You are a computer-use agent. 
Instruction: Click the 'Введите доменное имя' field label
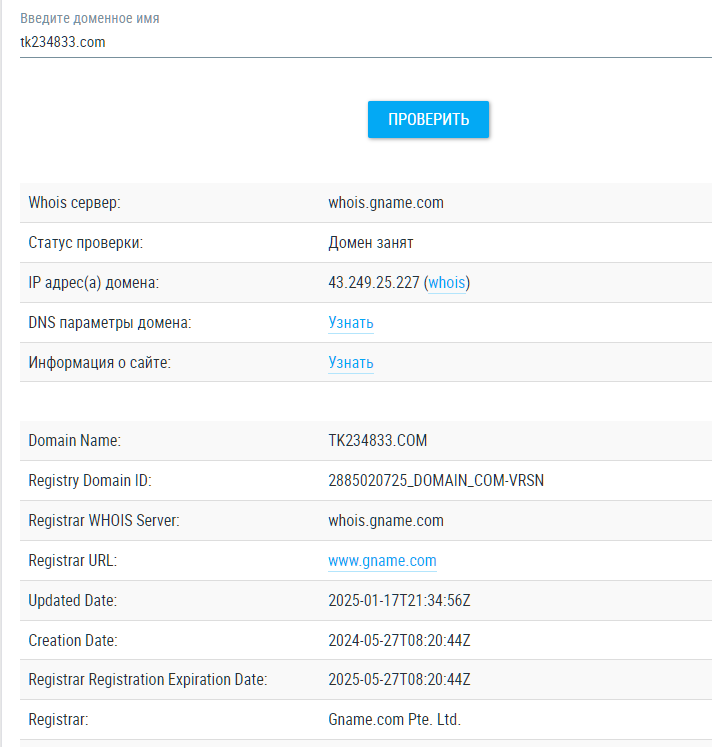coord(90,19)
